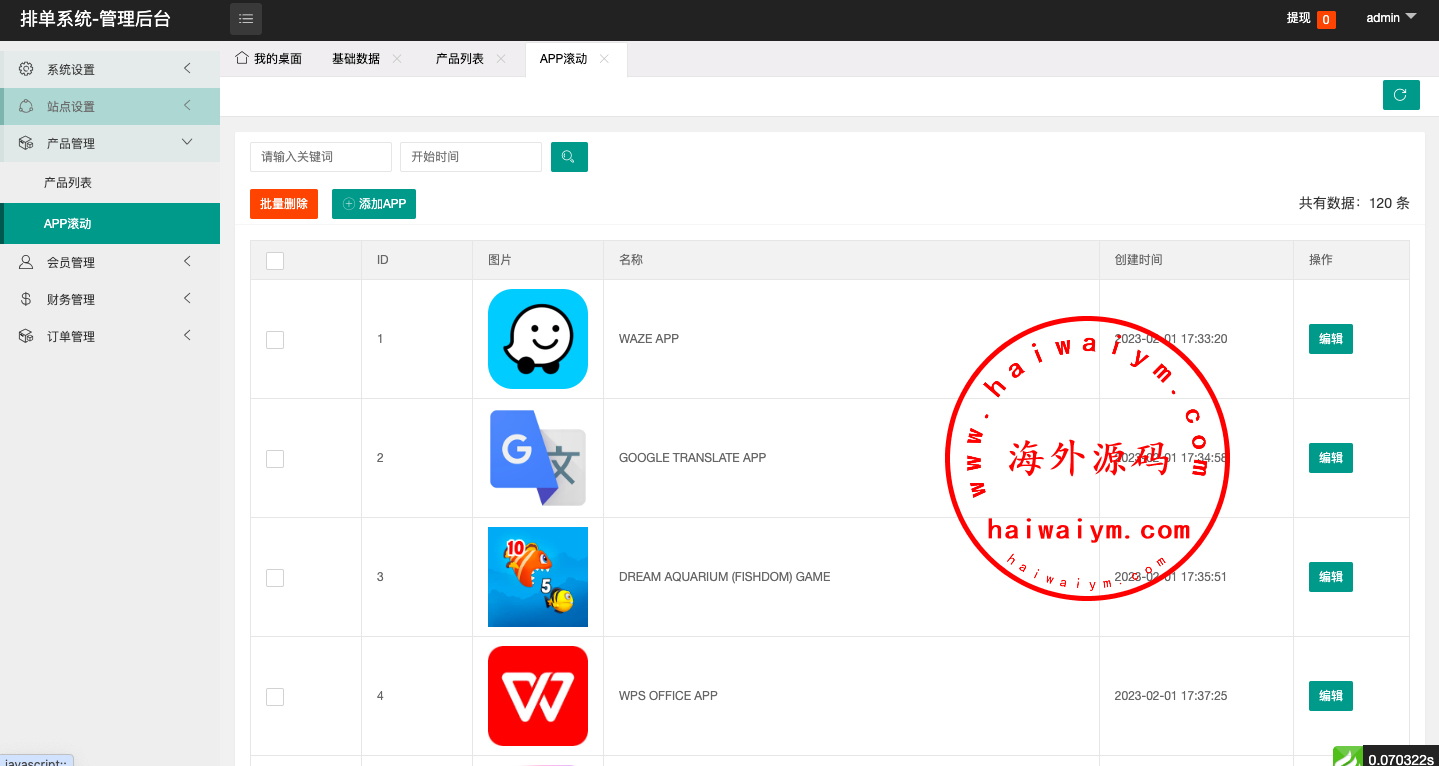1439x766 pixels.
Task: Tick the select-all checkbox in header
Action: click(x=275, y=261)
